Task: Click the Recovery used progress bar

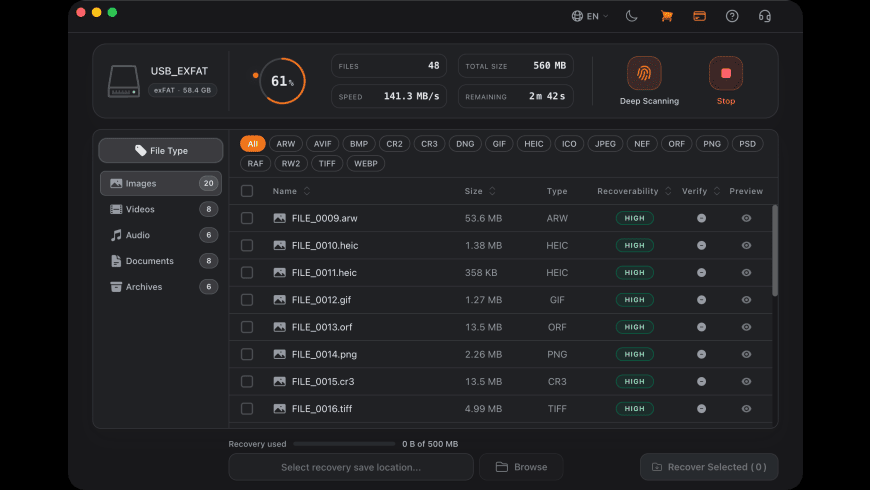Action: pos(344,444)
